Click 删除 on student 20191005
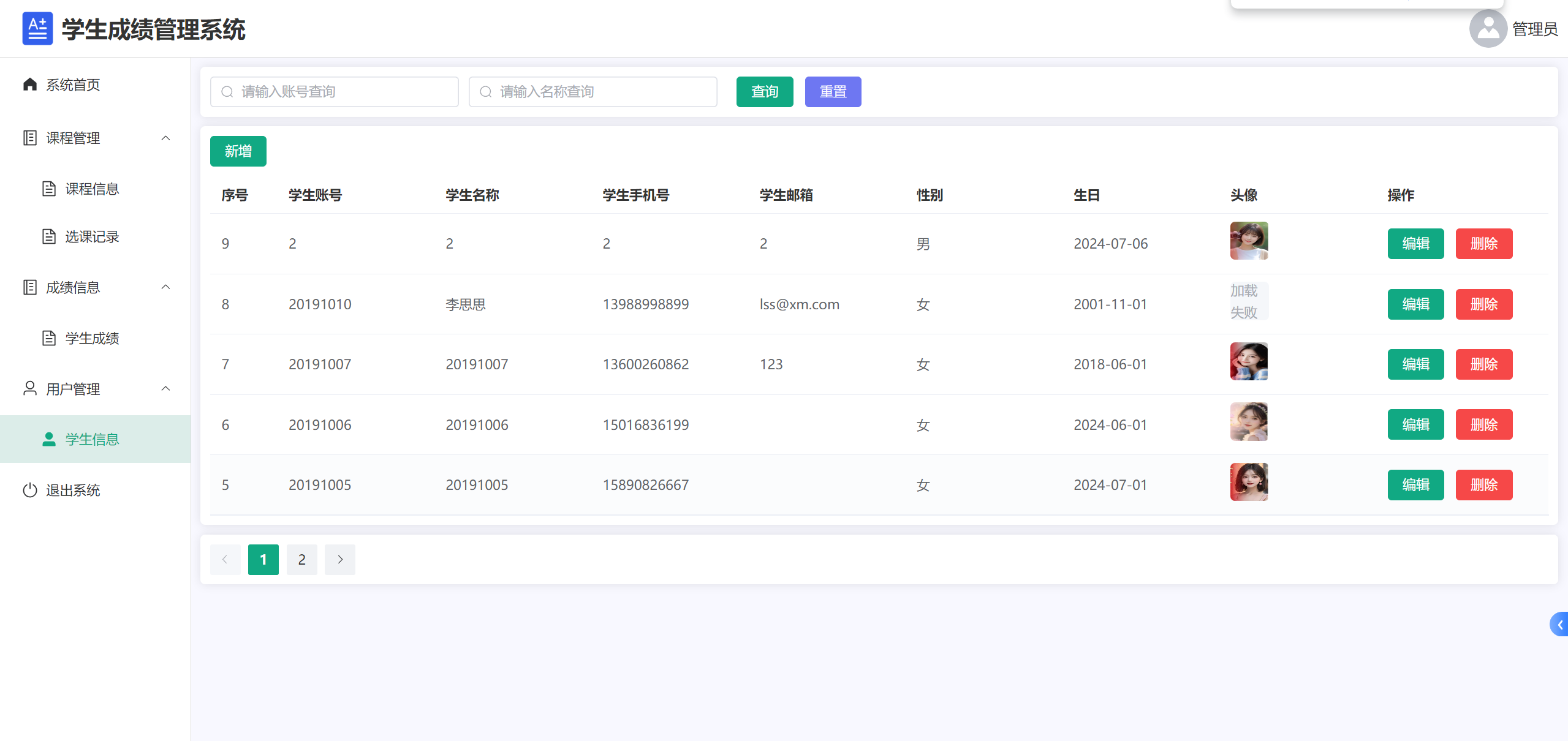The width and height of the screenshot is (1568, 741). coord(1483,484)
